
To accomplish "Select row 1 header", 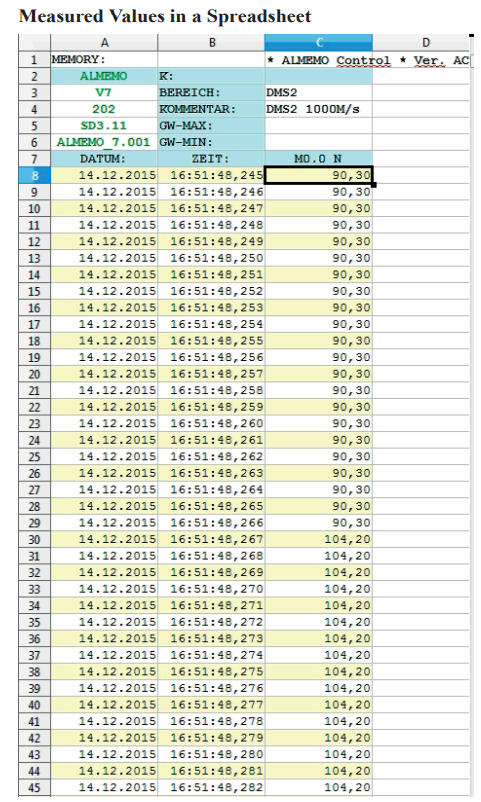I will click(x=34, y=59).
